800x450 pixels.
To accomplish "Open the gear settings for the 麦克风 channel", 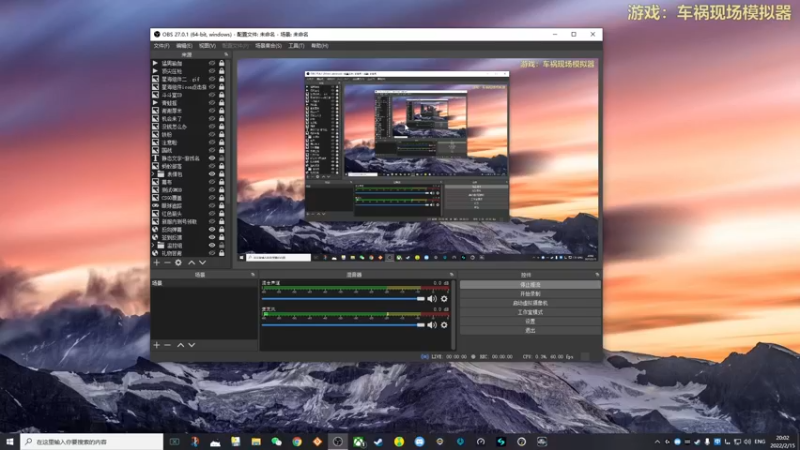I will tap(444, 325).
